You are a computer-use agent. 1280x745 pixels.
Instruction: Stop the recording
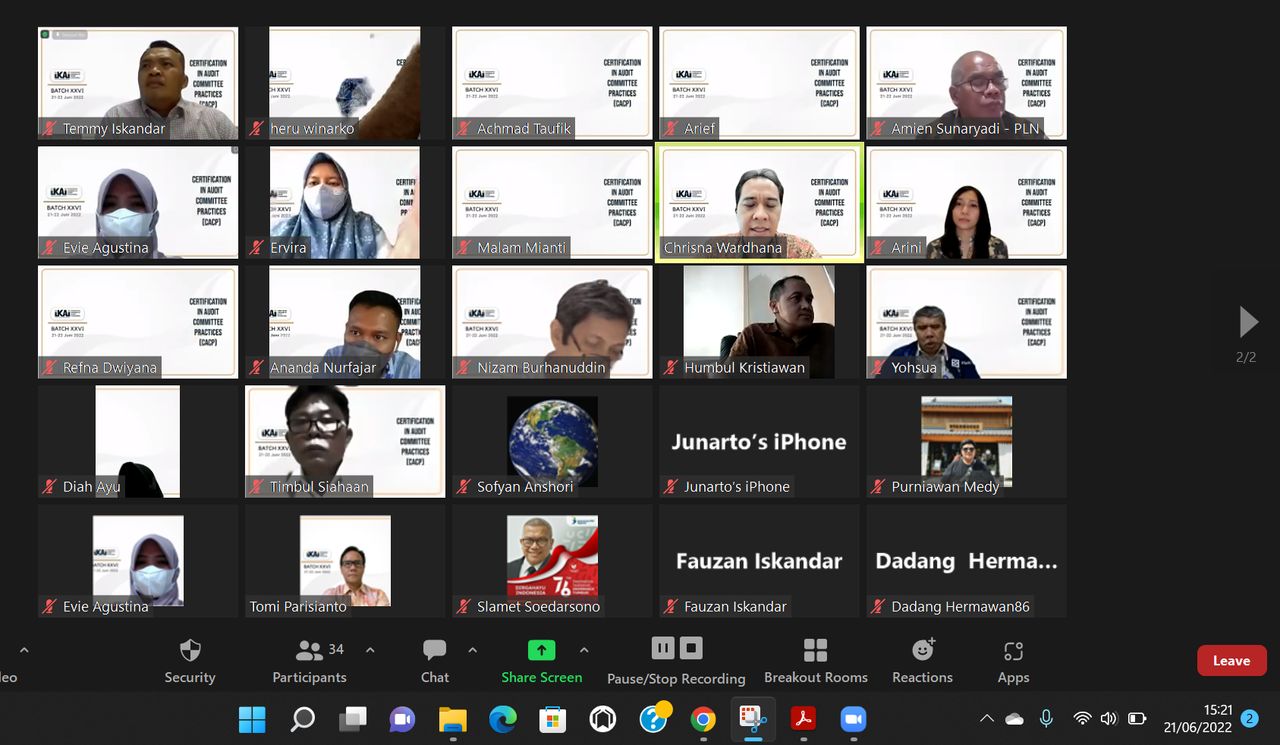coord(691,648)
